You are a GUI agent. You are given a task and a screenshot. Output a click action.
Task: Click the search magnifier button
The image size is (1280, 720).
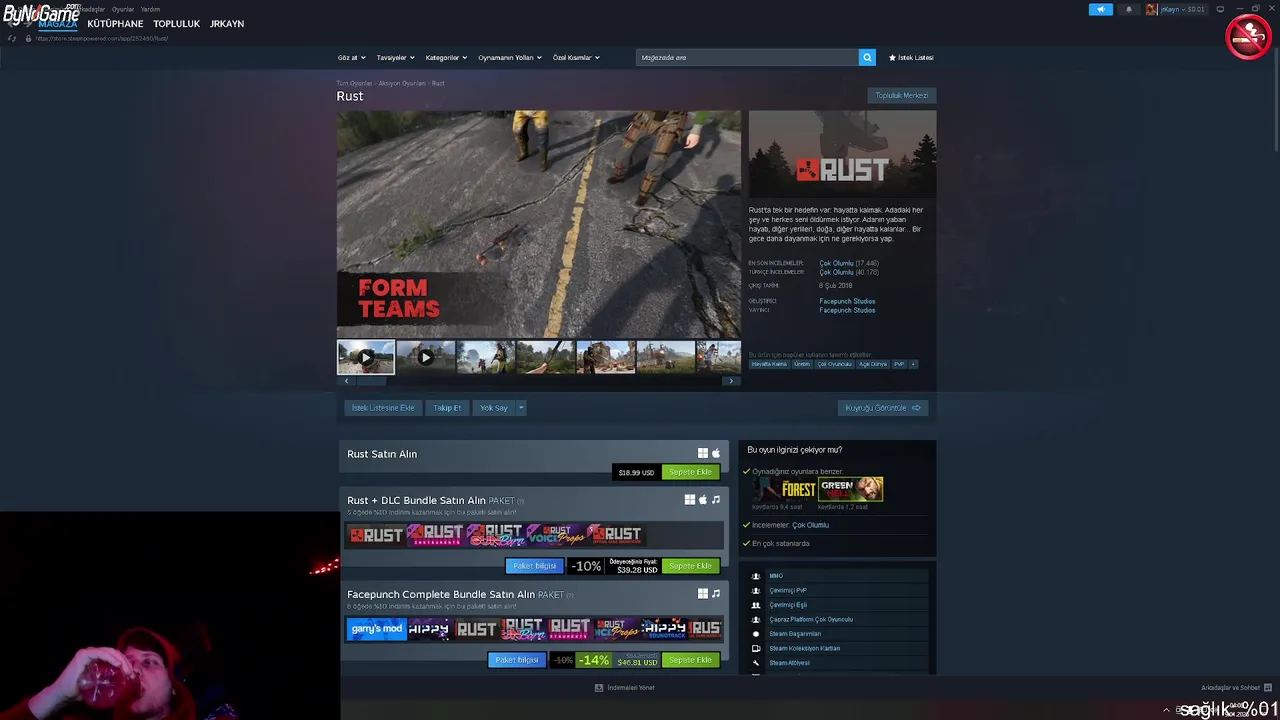(x=867, y=57)
